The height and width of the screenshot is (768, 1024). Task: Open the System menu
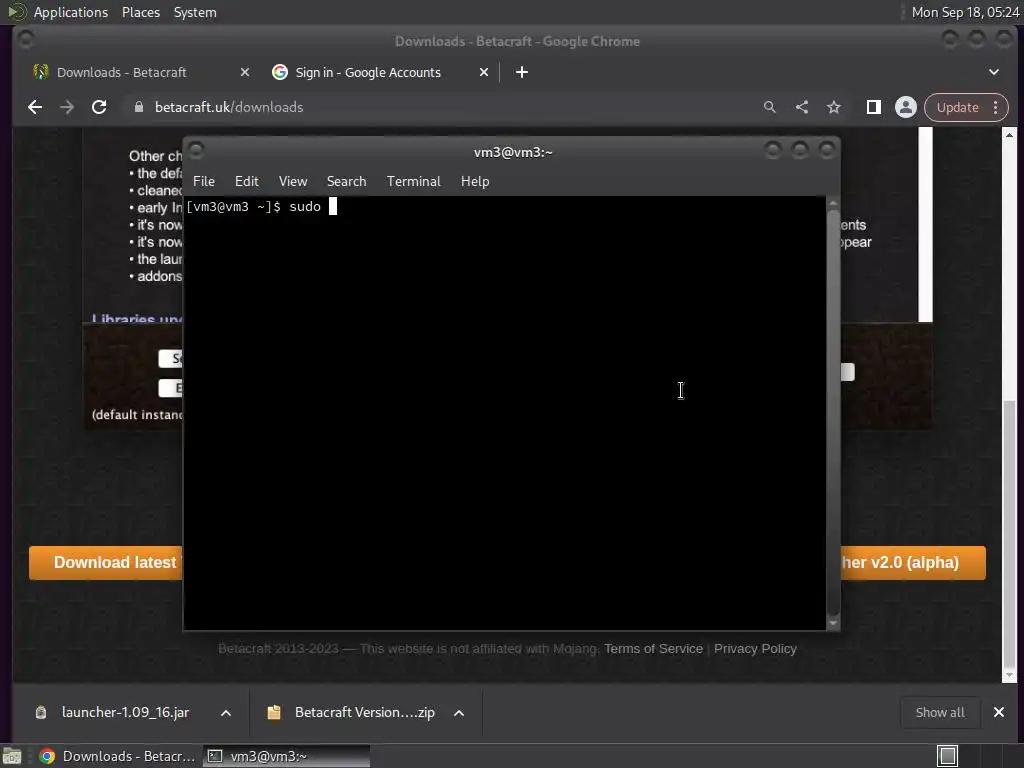[x=195, y=12]
